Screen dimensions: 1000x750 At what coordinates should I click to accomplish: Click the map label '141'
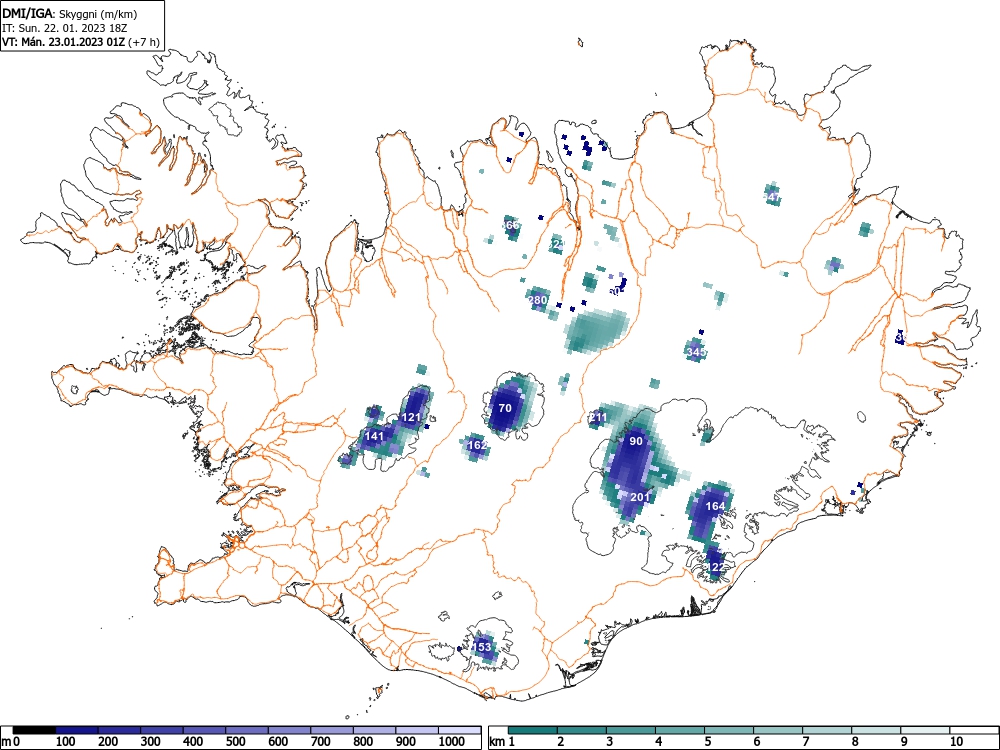(x=374, y=436)
